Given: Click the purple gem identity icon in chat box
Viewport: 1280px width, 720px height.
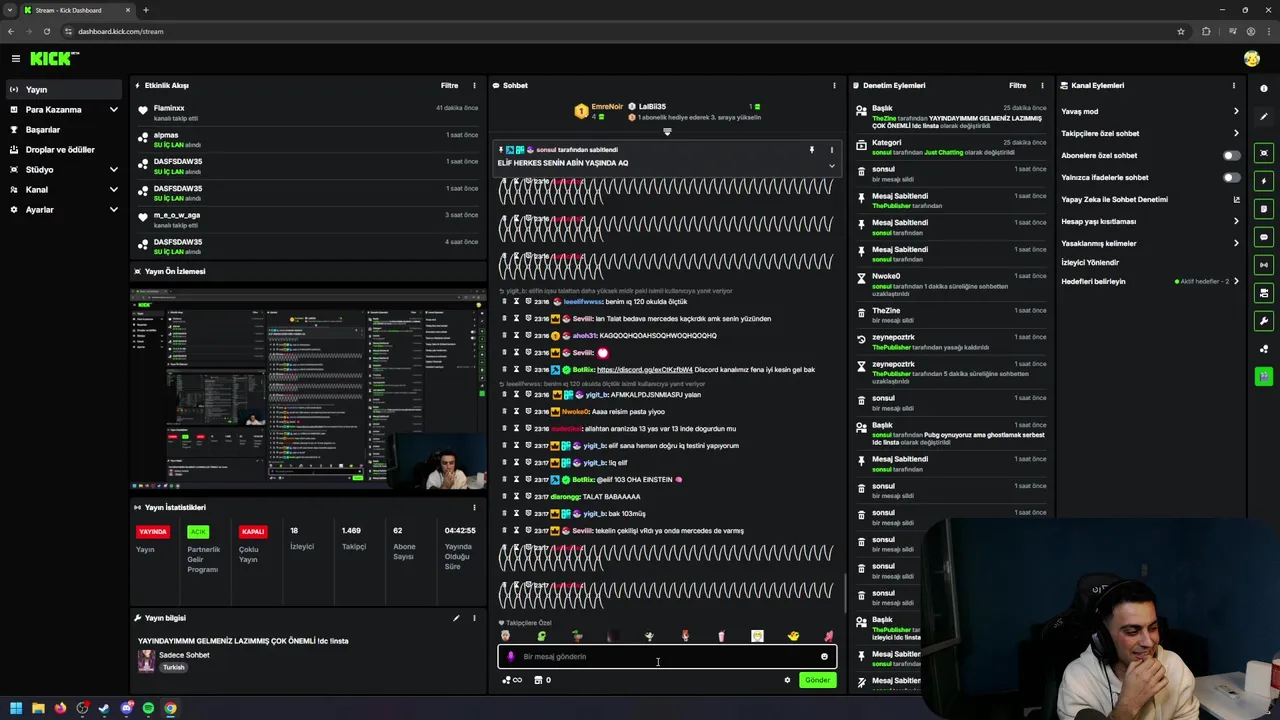Looking at the screenshot, I should [x=511, y=657].
